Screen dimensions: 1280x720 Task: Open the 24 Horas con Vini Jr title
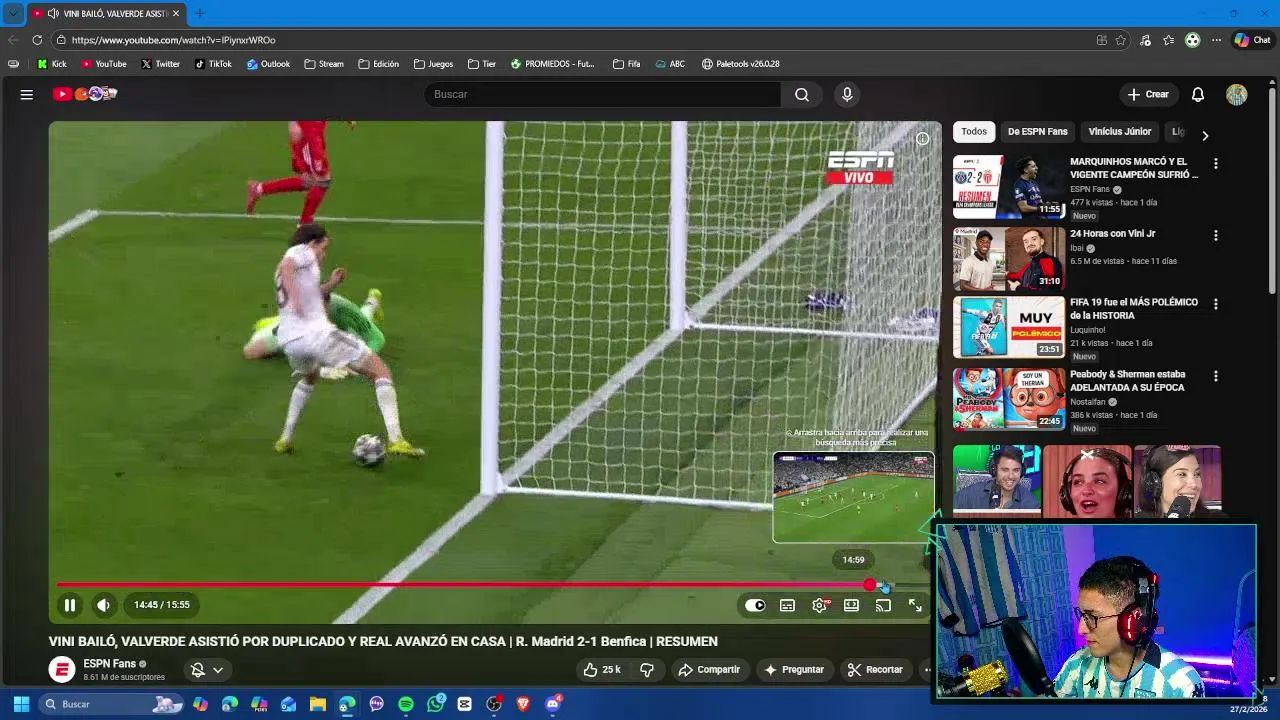click(1113, 234)
